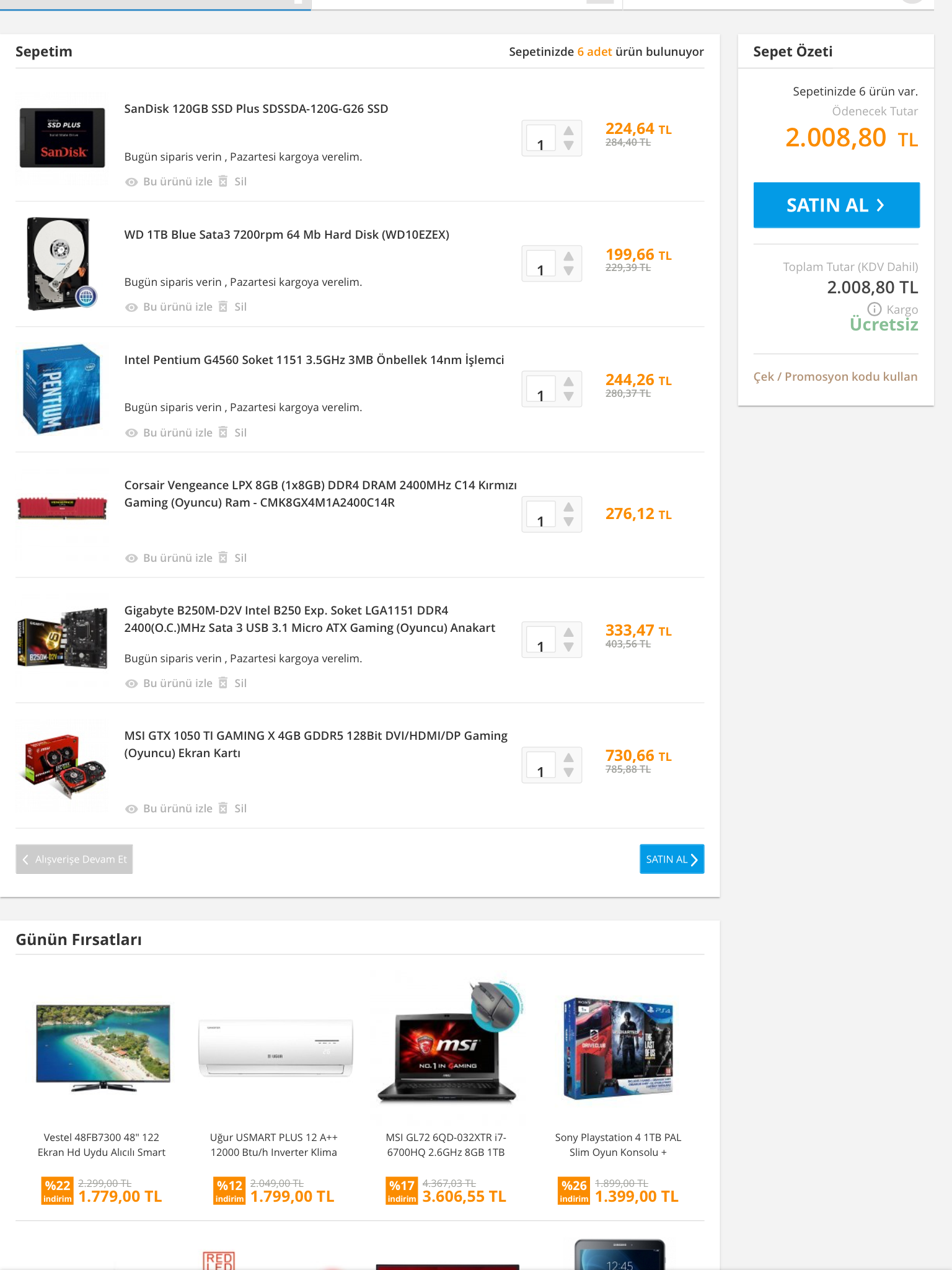Increase Intel Pentium quantity with up arrow
This screenshot has height=1270, width=952.
(x=568, y=381)
